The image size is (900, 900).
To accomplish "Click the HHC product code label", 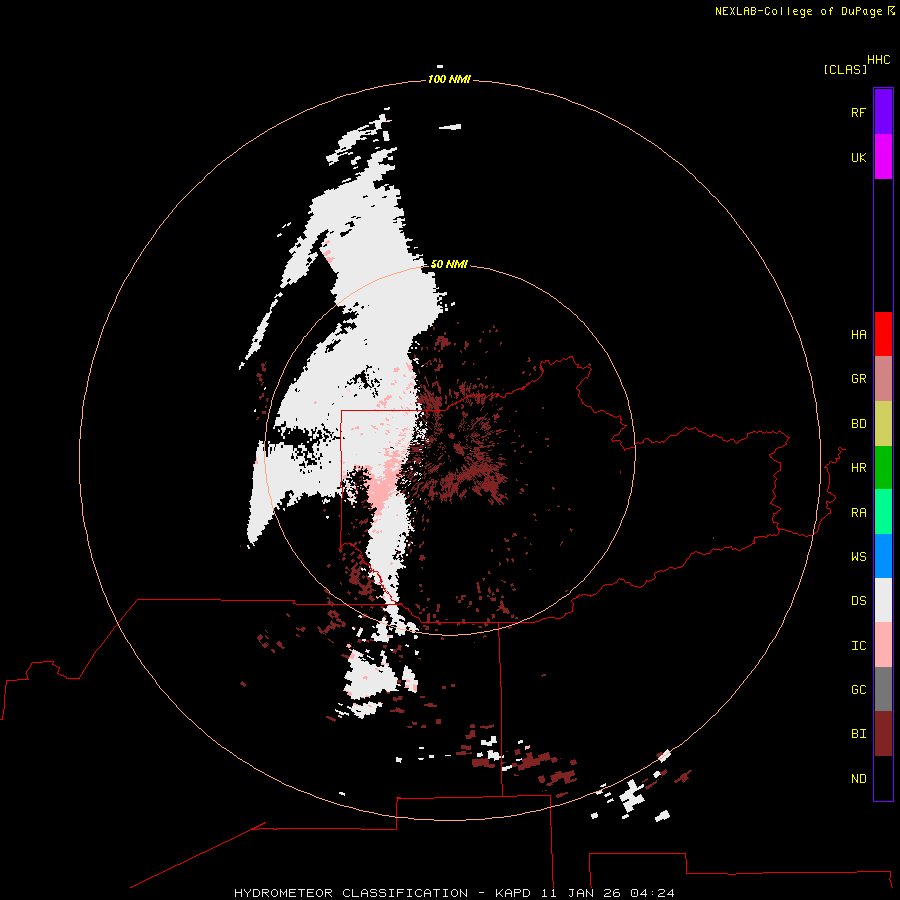I will tap(879, 60).
